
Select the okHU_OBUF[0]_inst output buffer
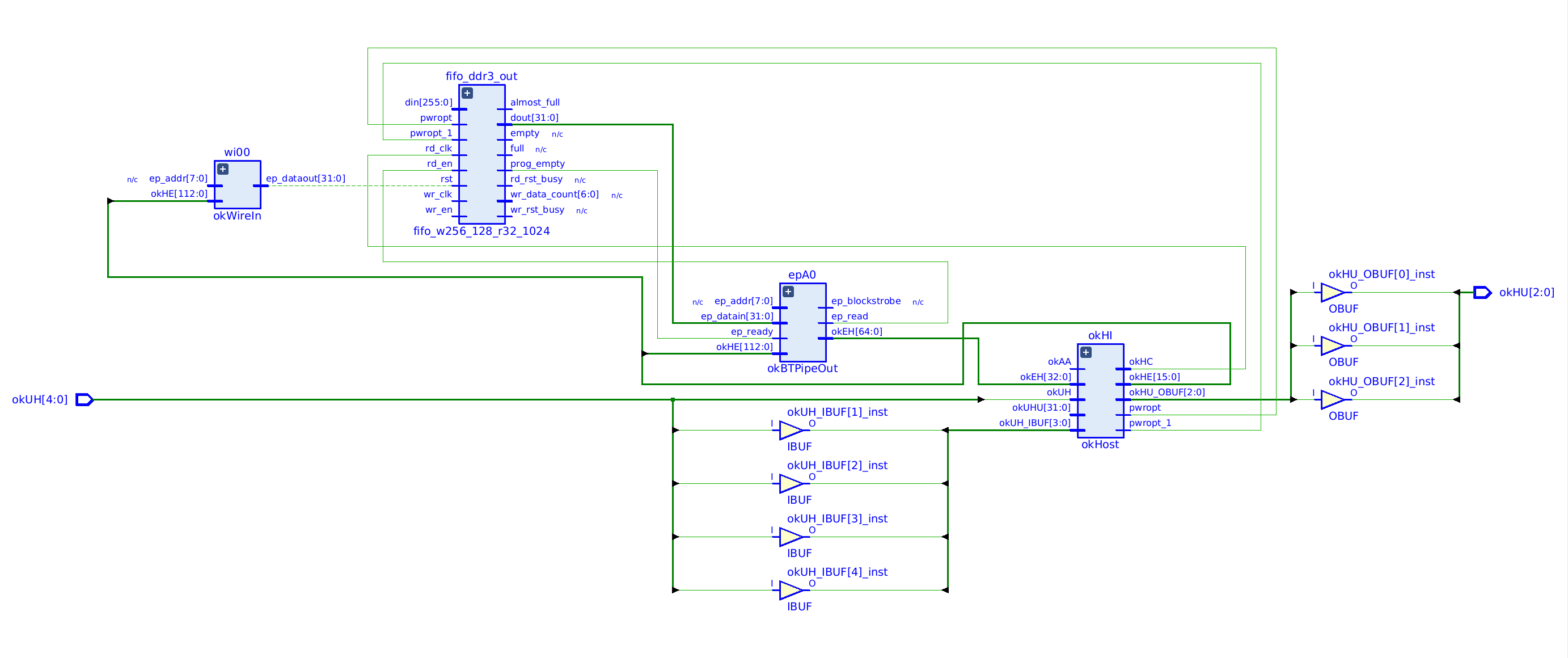pos(1333,293)
